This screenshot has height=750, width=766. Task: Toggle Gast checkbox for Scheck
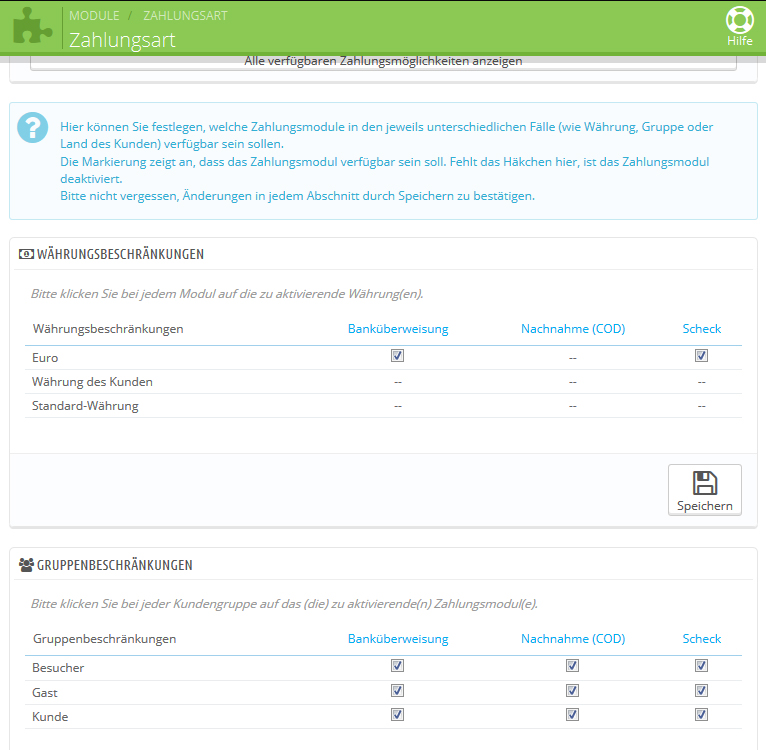702,690
